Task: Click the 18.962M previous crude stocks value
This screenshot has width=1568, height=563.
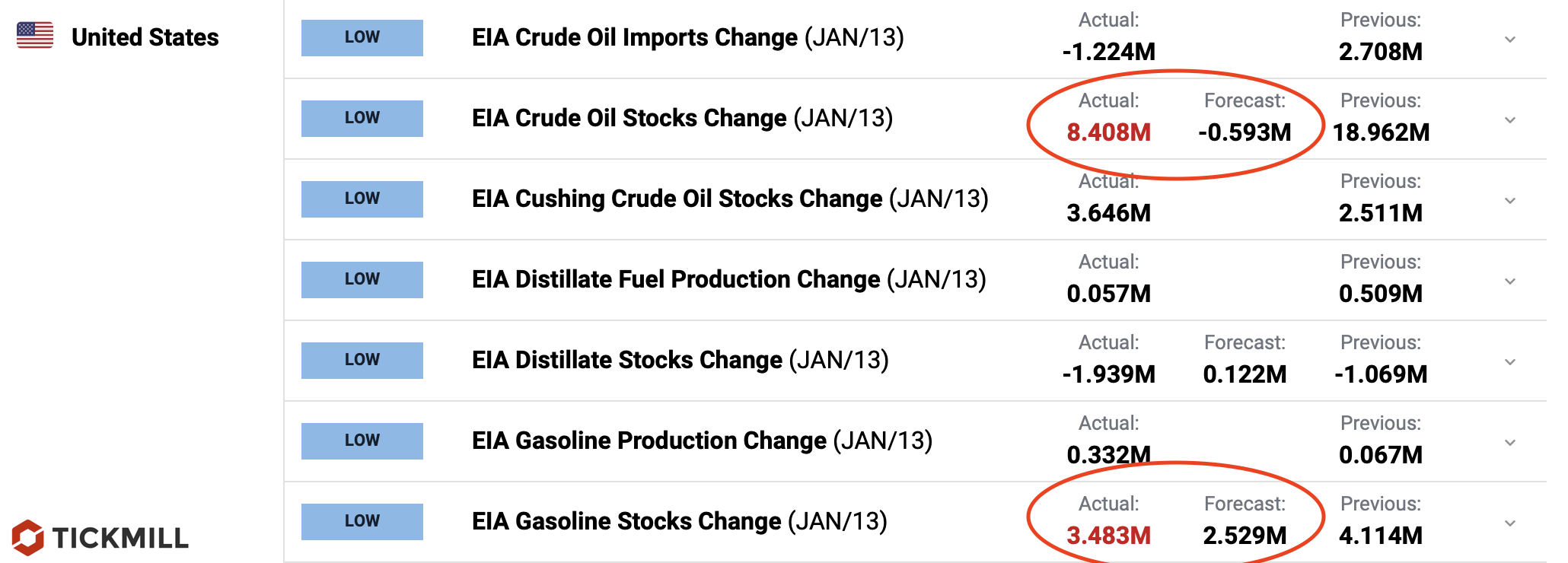Action: point(1381,132)
